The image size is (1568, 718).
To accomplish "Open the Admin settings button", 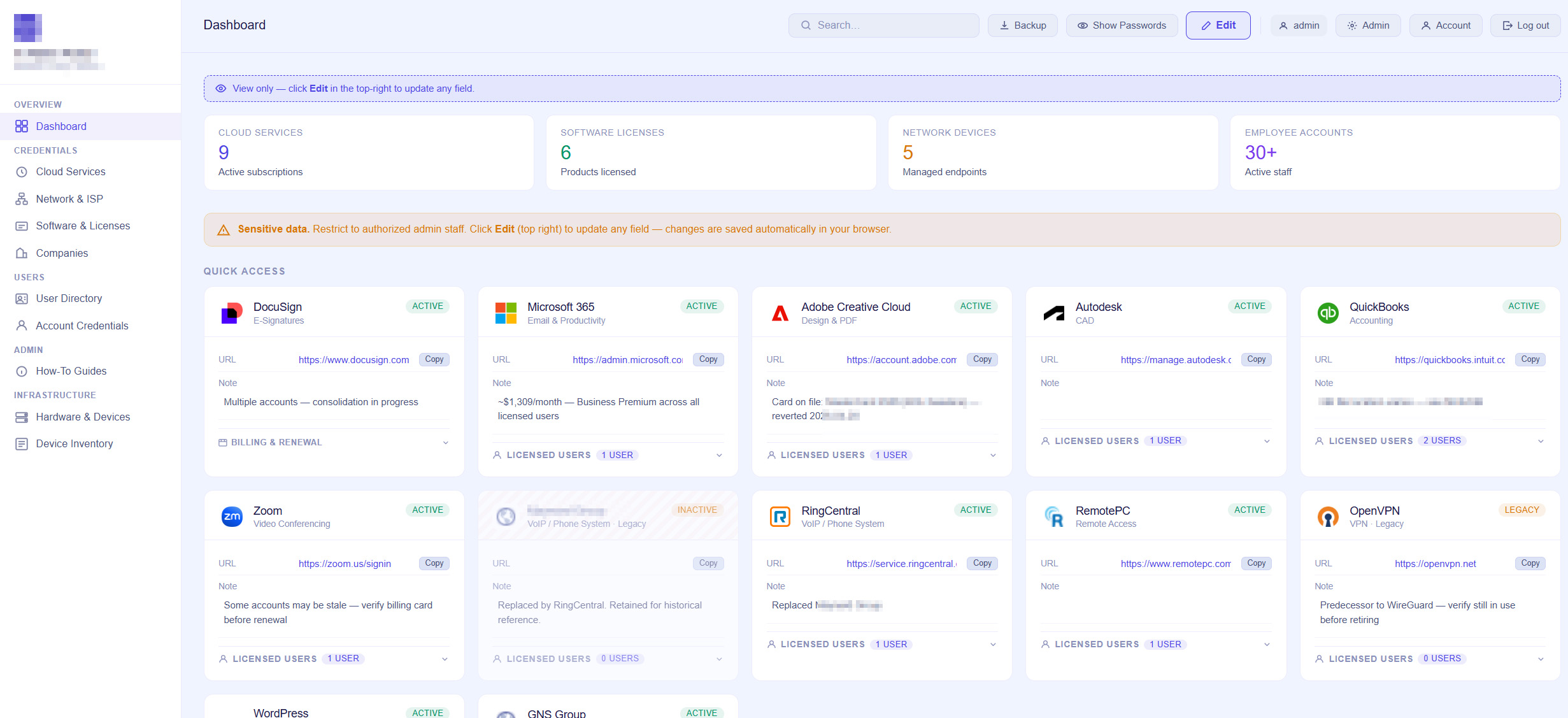I will [1367, 25].
